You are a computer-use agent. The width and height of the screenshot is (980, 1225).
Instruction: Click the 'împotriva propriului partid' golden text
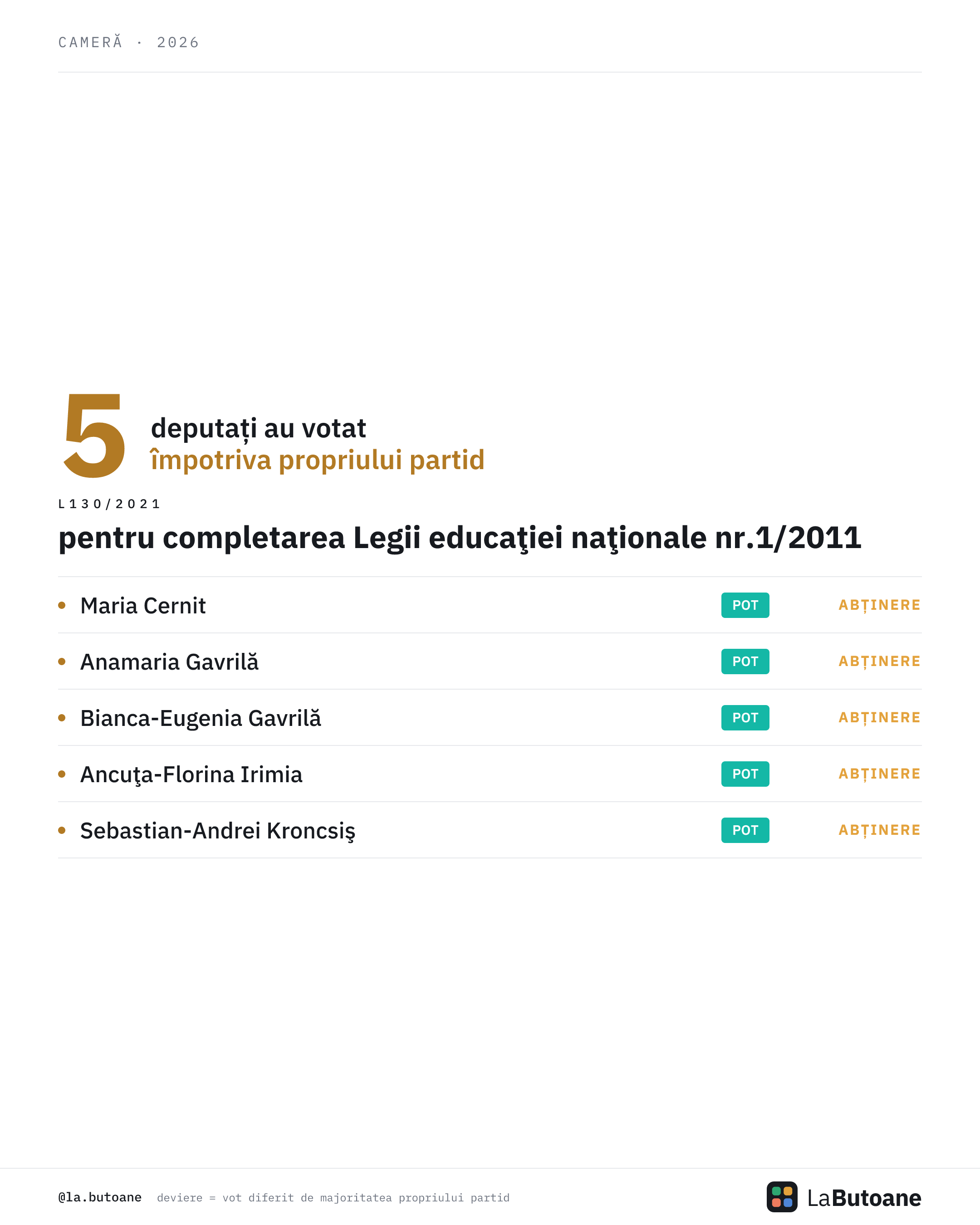click(x=317, y=460)
